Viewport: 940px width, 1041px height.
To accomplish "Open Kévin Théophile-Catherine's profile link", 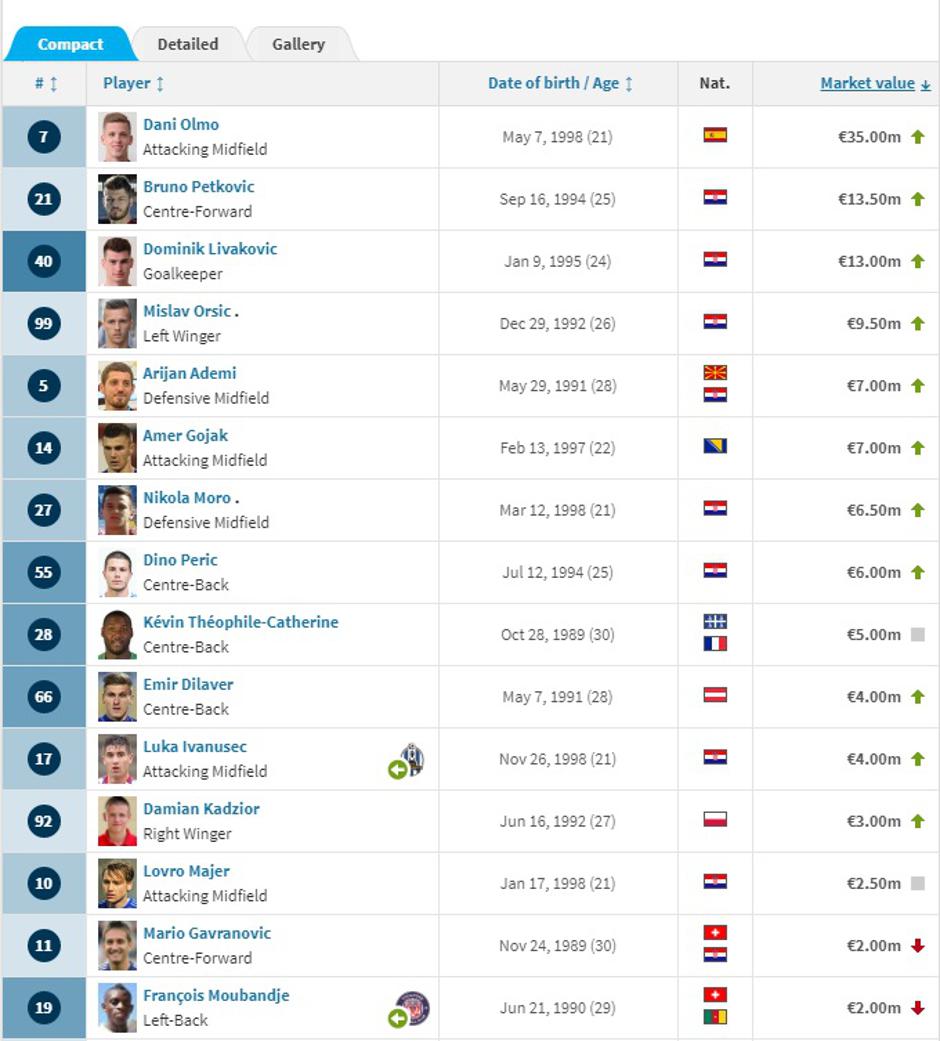I will [240, 622].
